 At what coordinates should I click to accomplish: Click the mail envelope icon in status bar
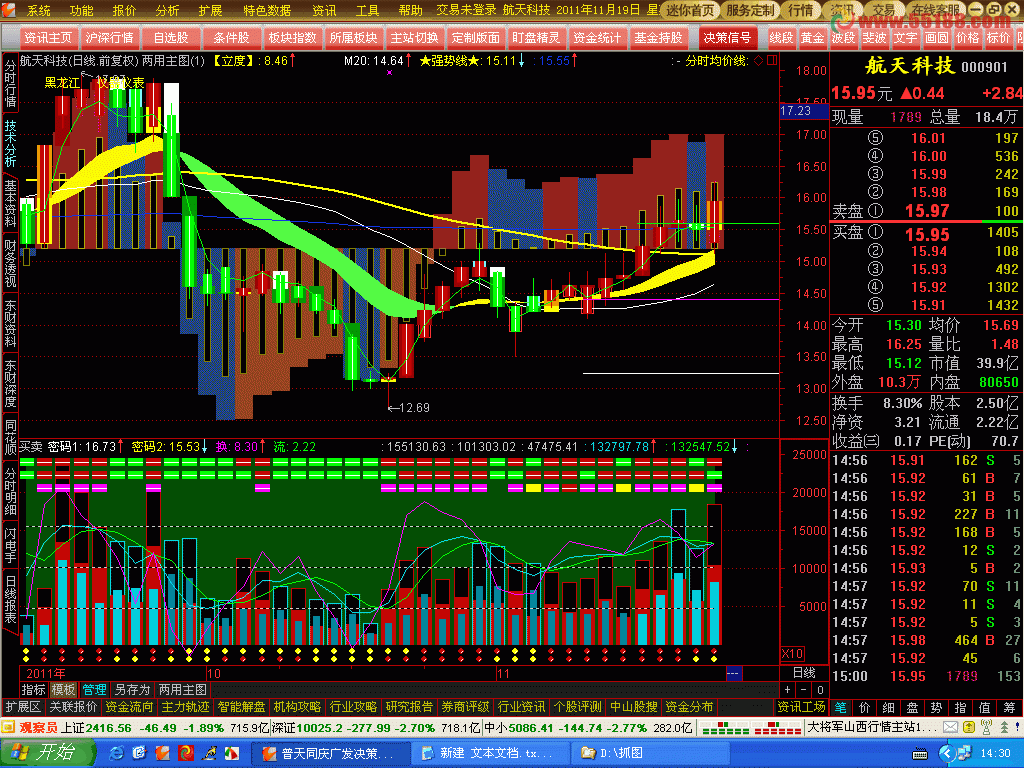click(950, 727)
